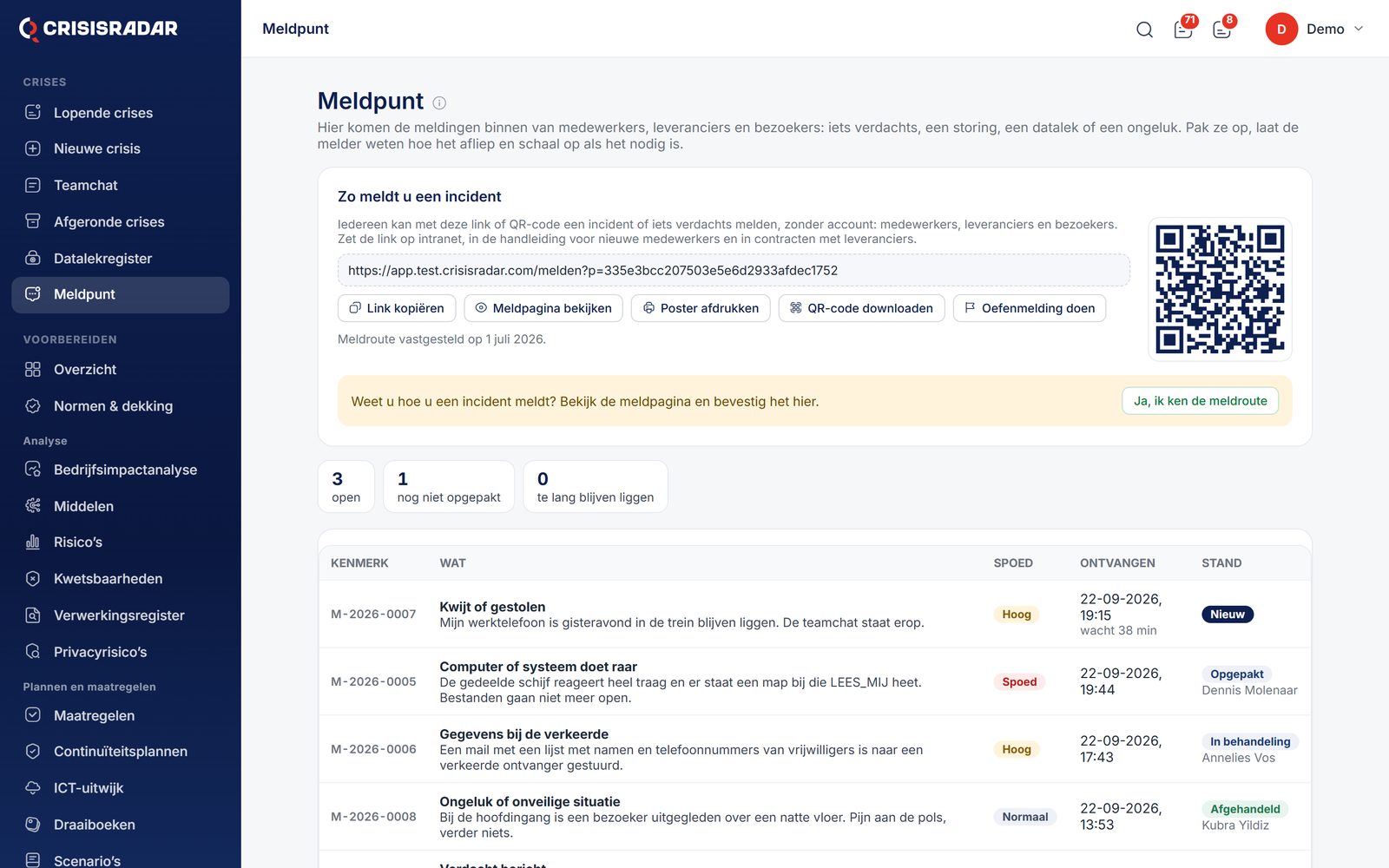The height and width of the screenshot is (868, 1389).
Task: Click the Bedrijfsimpactanalyse icon
Action: point(33,470)
